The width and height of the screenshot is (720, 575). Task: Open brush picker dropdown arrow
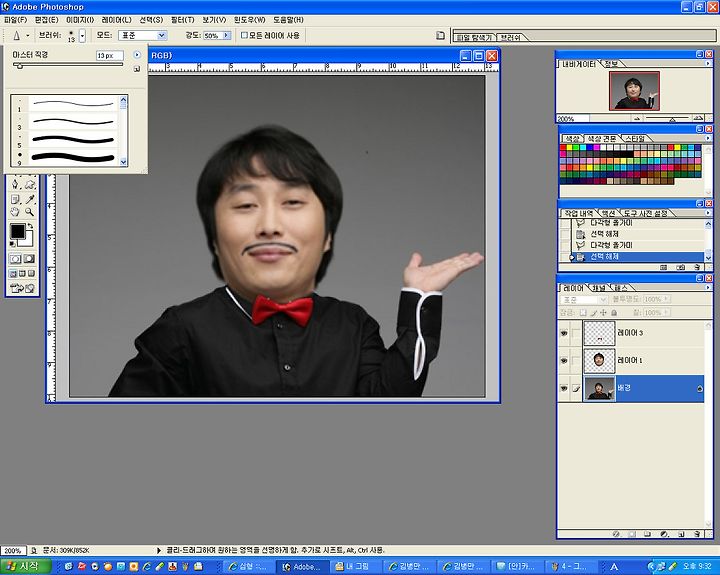(82, 35)
